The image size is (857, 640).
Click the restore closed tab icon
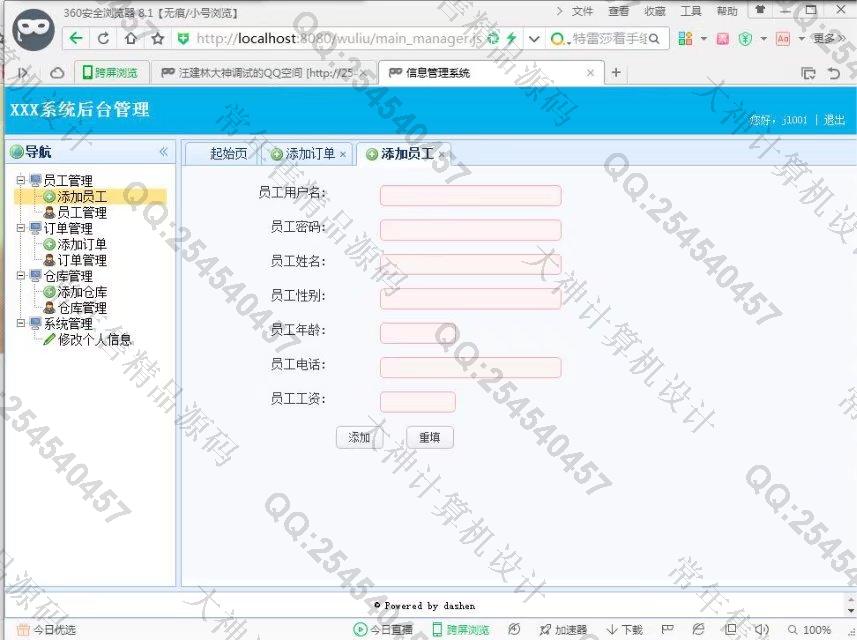[x=833, y=73]
